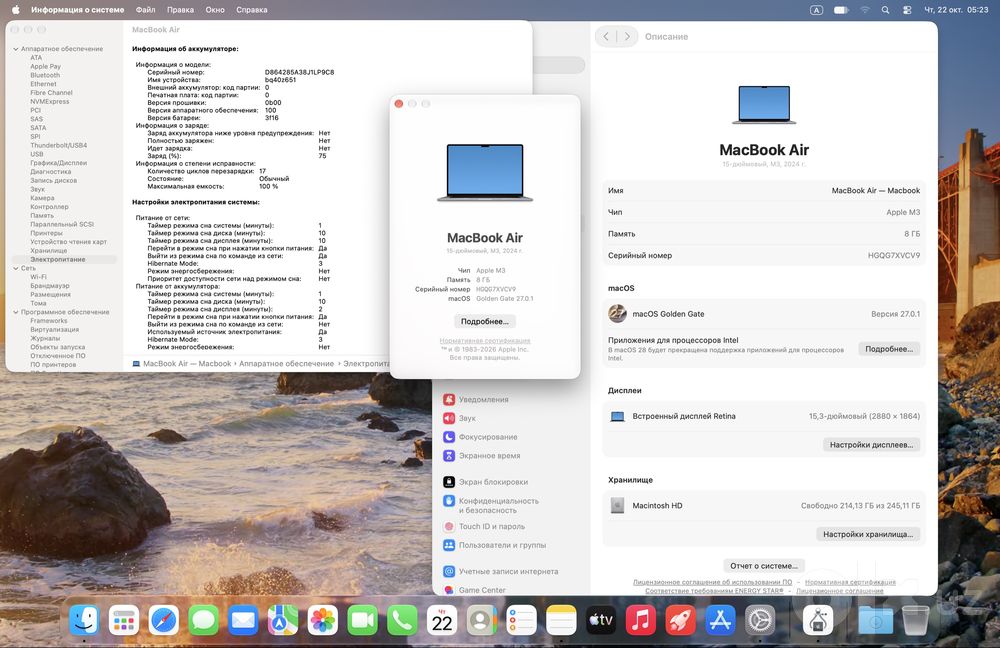Click Отчет о системе button
The width and height of the screenshot is (1000, 648).
click(x=764, y=566)
